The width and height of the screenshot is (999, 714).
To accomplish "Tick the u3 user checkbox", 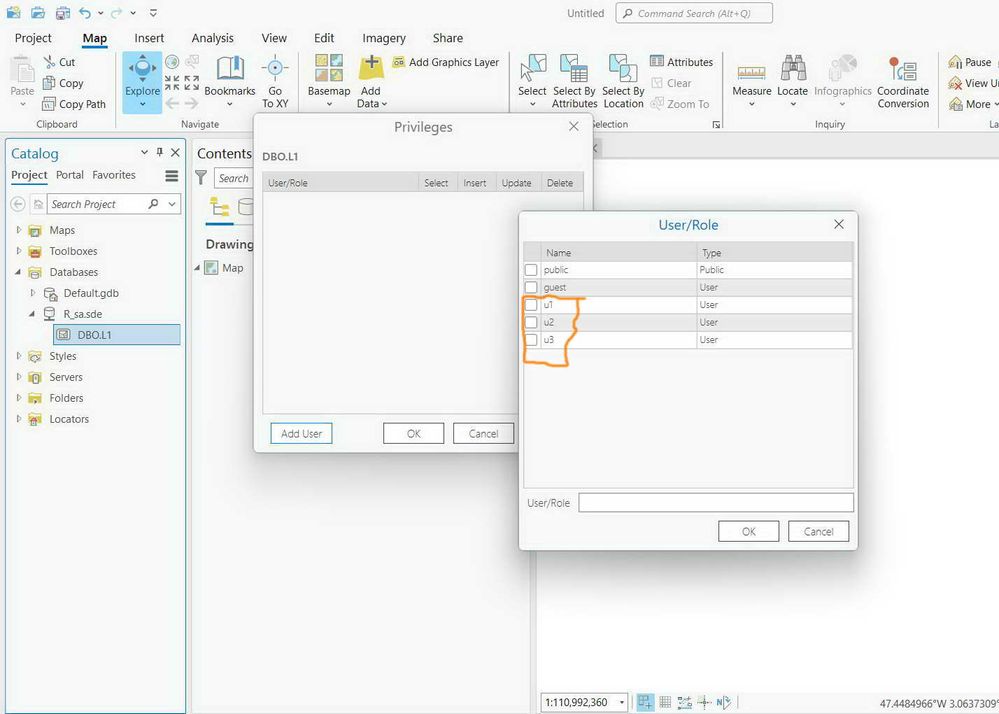I will point(531,340).
